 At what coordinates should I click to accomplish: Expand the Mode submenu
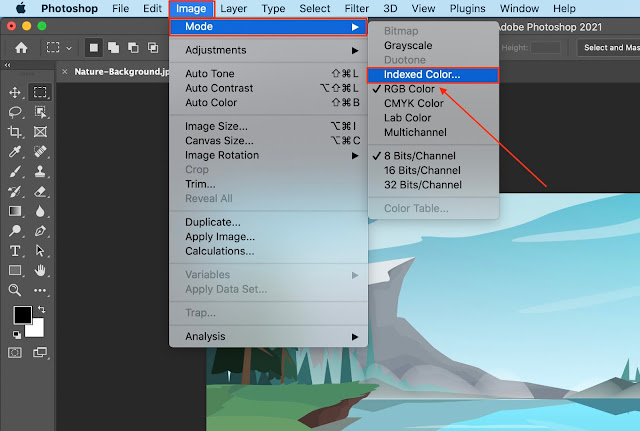(268, 27)
